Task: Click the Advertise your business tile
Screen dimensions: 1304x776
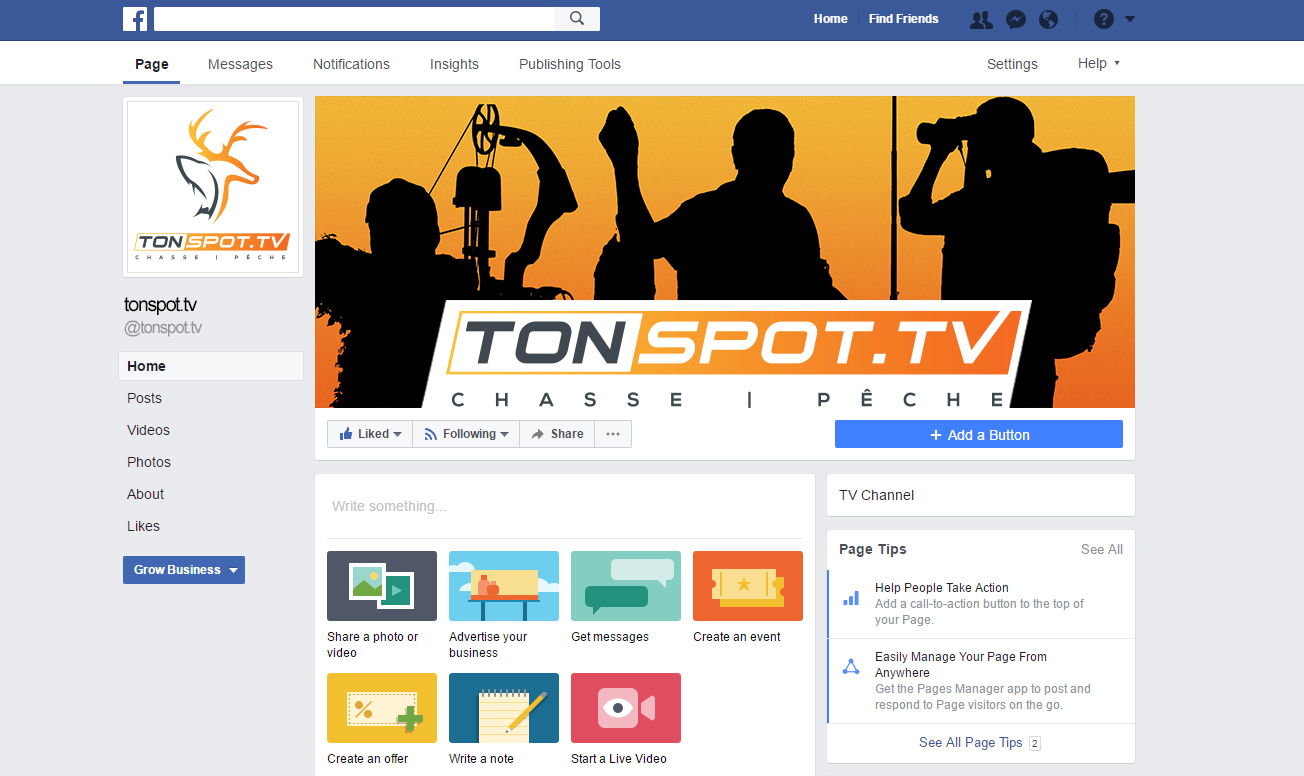Action: tap(504, 604)
